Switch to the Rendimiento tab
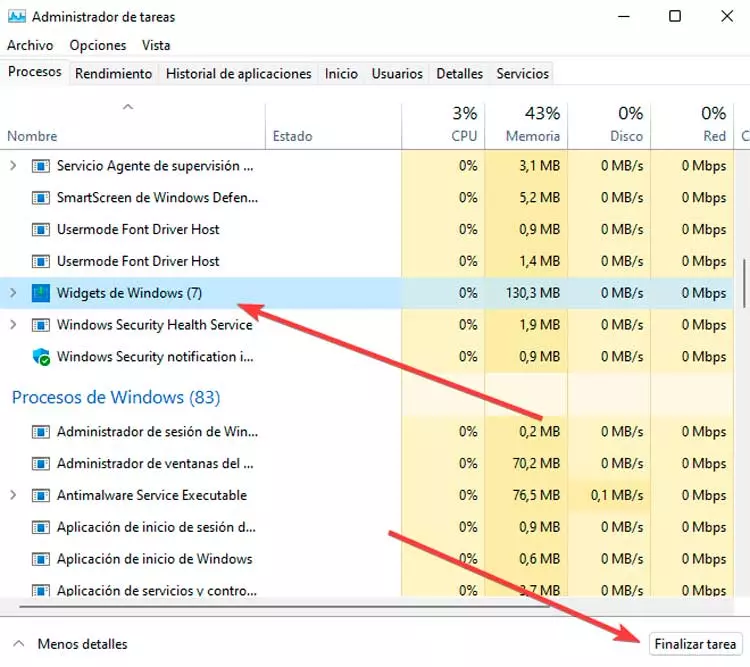The image size is (750, 667). (113, 74)
